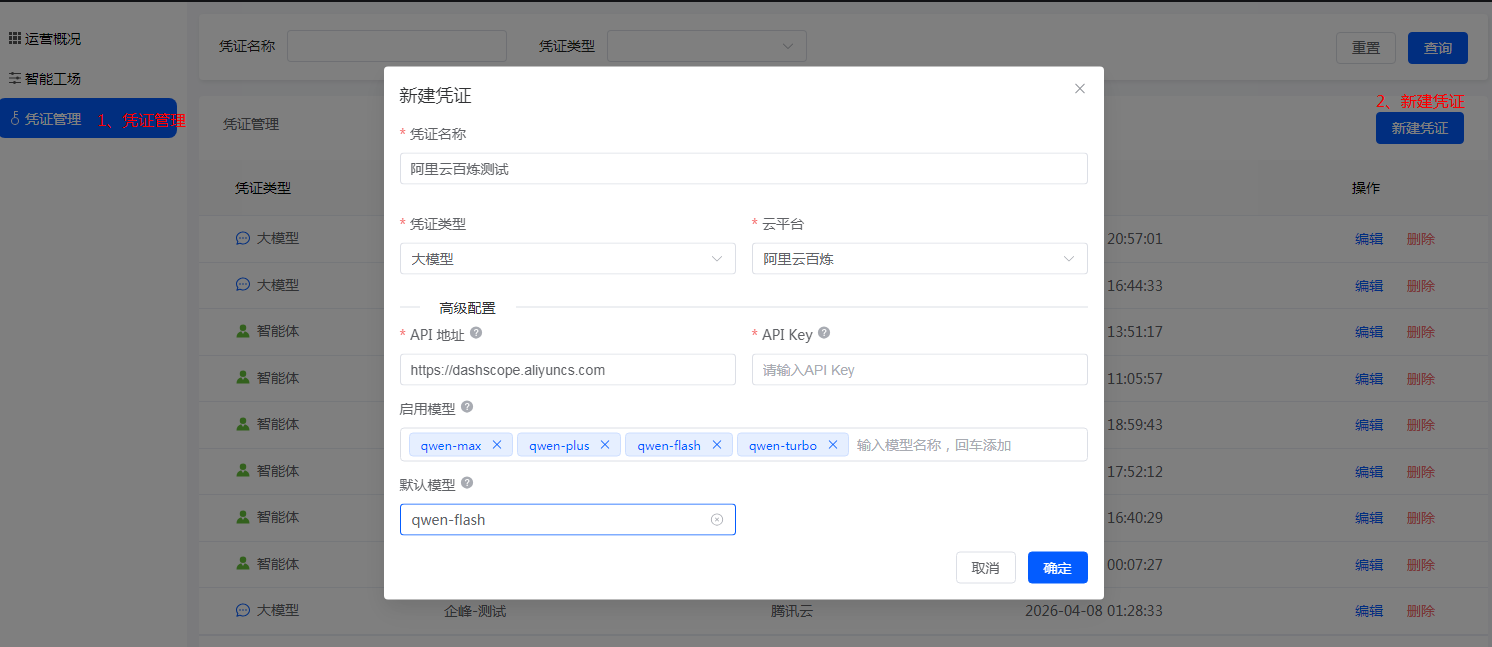Screen dimensions: 1492x647
Task: Click help icon beside 启用模型 label
Action: pyautogui.click(x=467, y=408)
